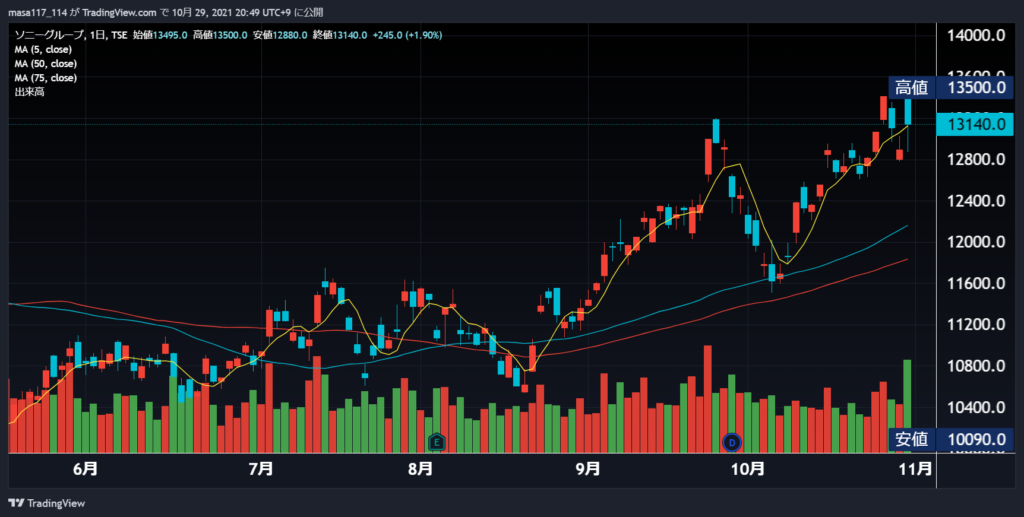The image size is (1024, 517).
Task: Click the 10400.0 price axis value
Action: pos(976,407)
